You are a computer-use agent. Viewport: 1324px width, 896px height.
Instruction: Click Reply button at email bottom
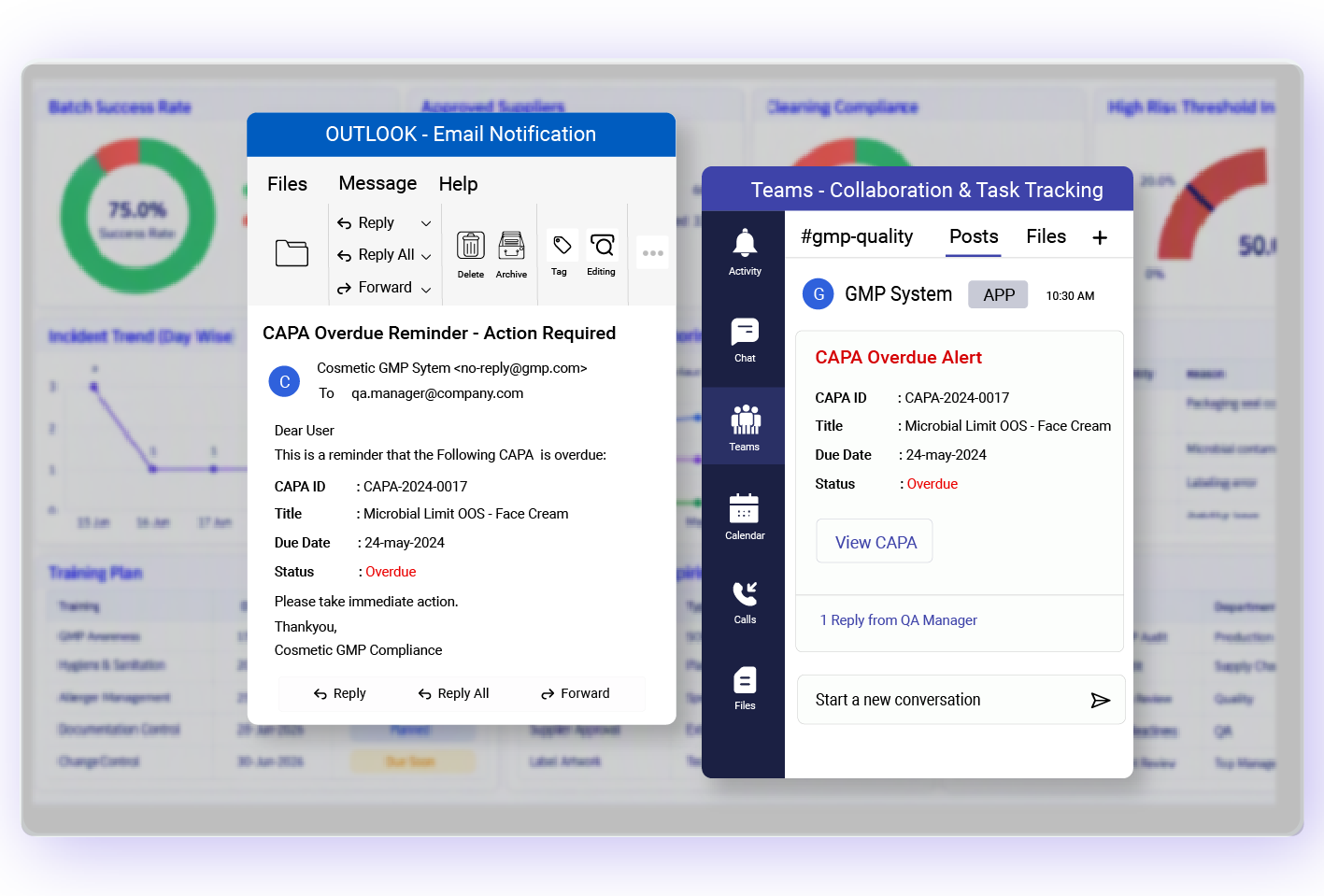click(x=340, y=693)
